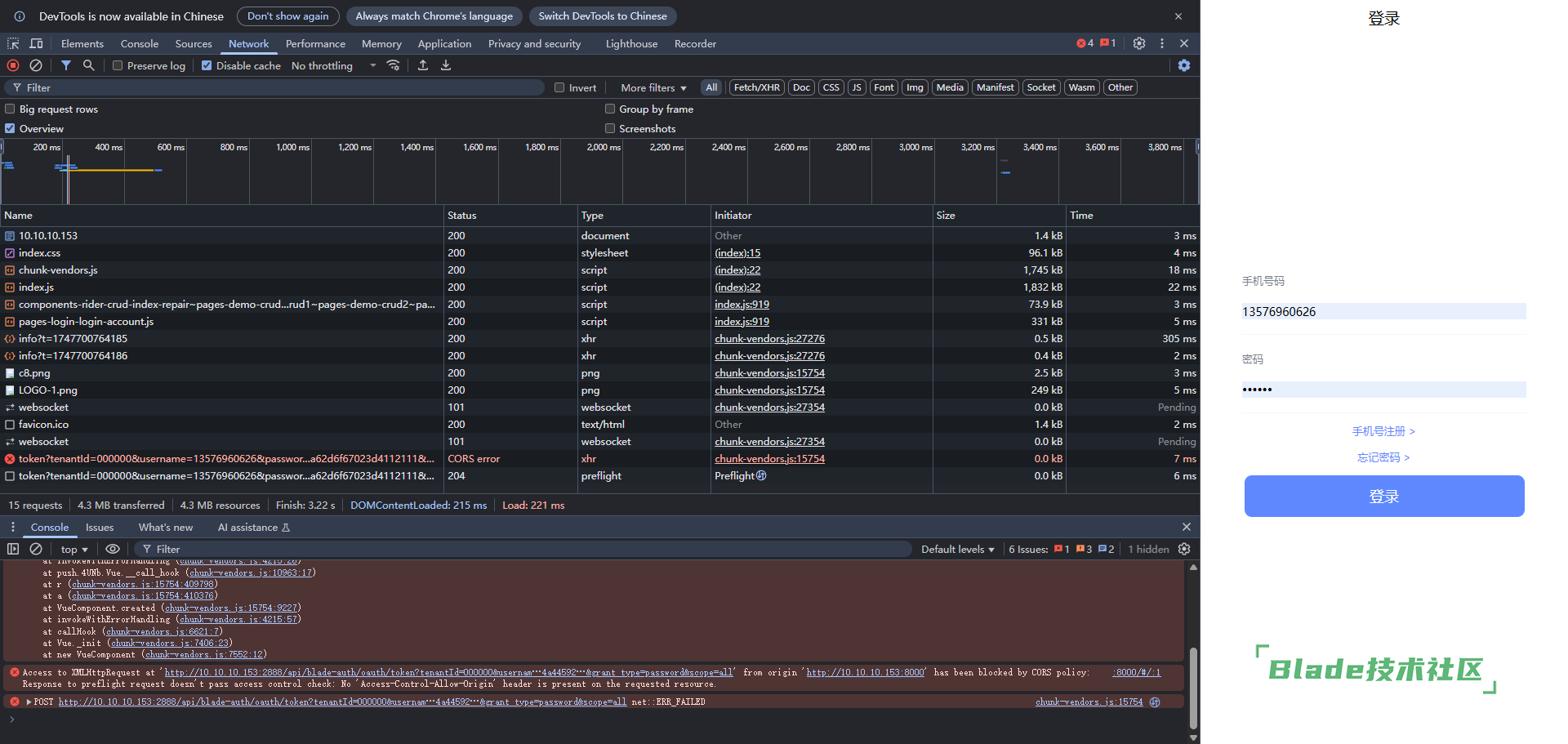Show console sidebar icon
Viewport: 1568px width, 744px height.
[x=13, y=549]
